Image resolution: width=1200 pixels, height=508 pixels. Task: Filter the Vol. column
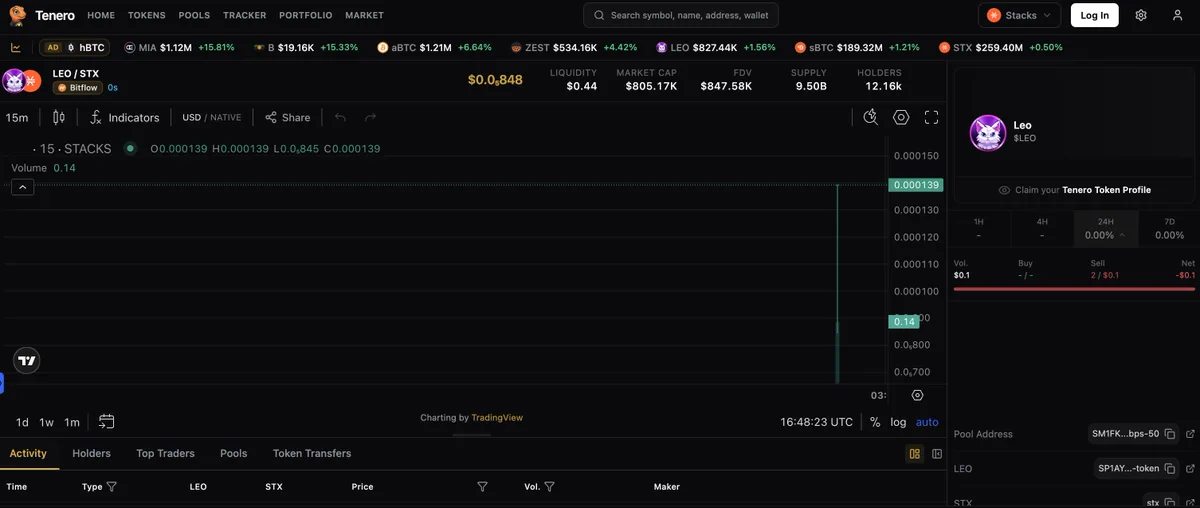[x=549, y=487]
